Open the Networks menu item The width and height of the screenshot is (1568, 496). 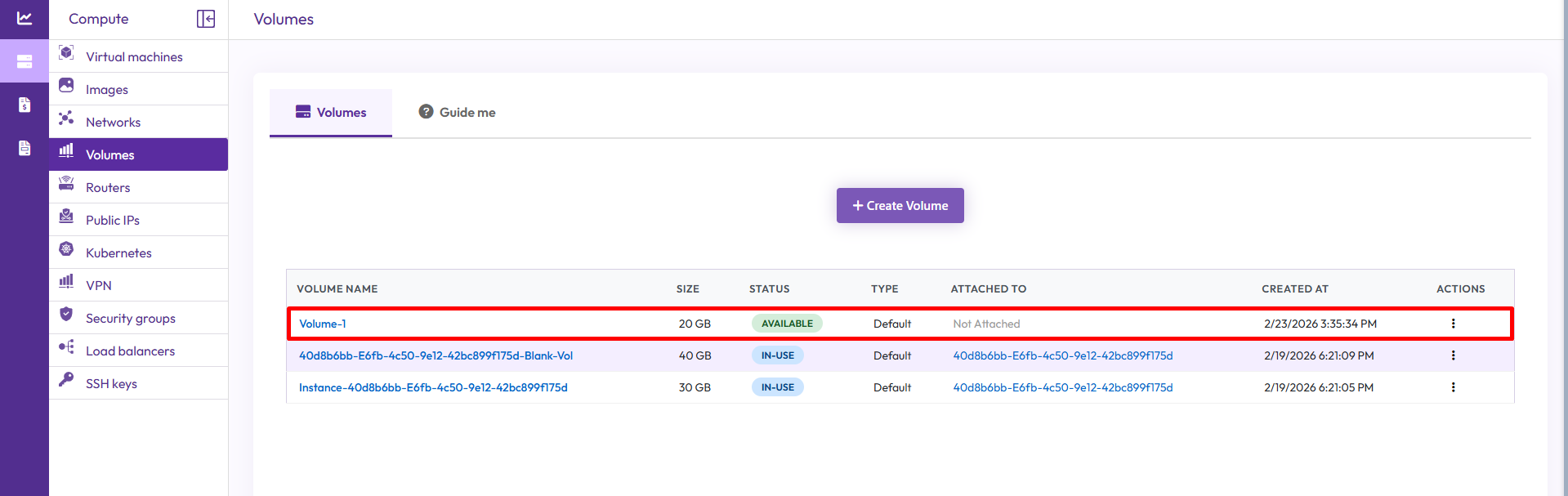tap(113, 122)
